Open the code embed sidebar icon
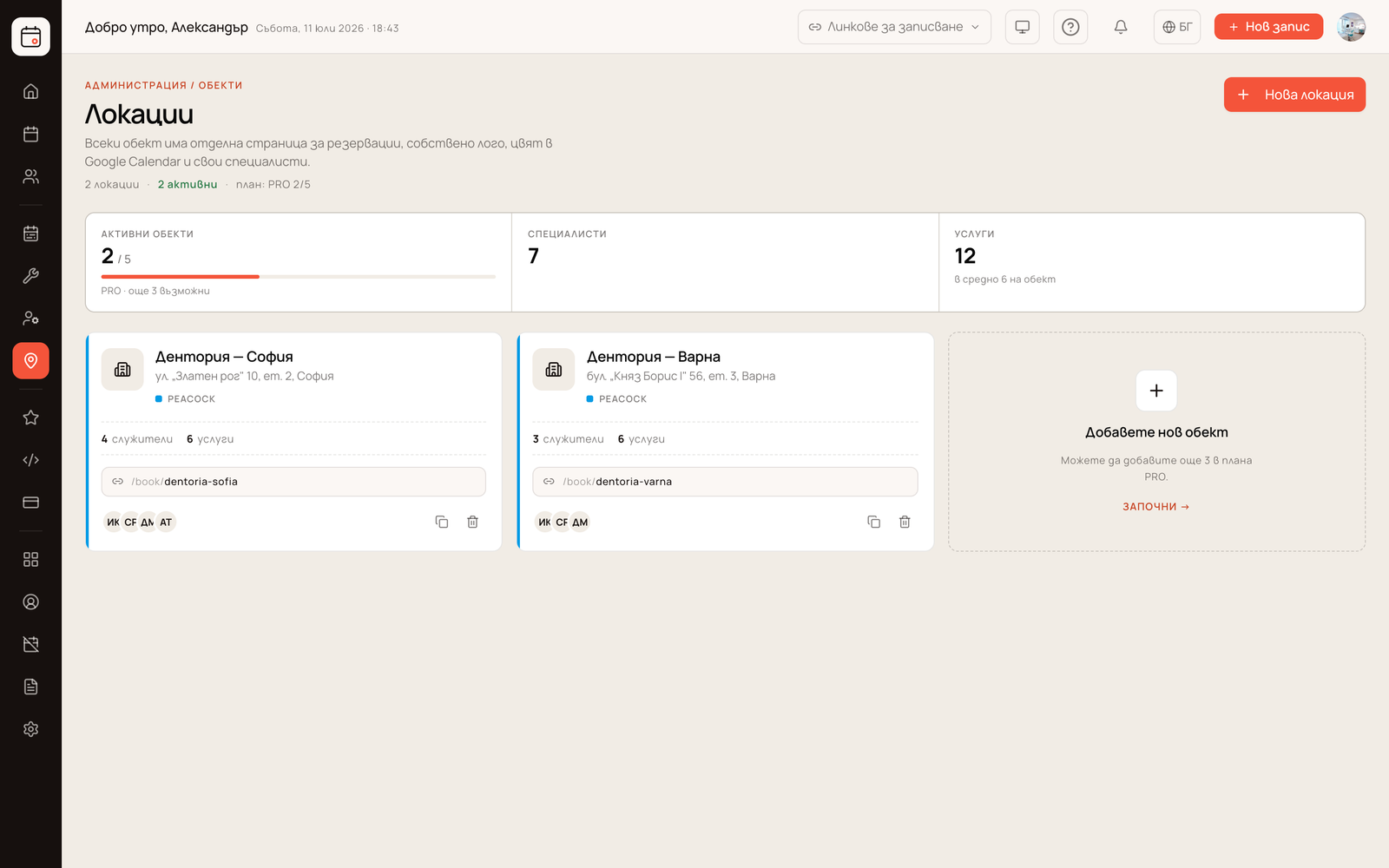The image size is (1389, 868). tap(30, 460)
